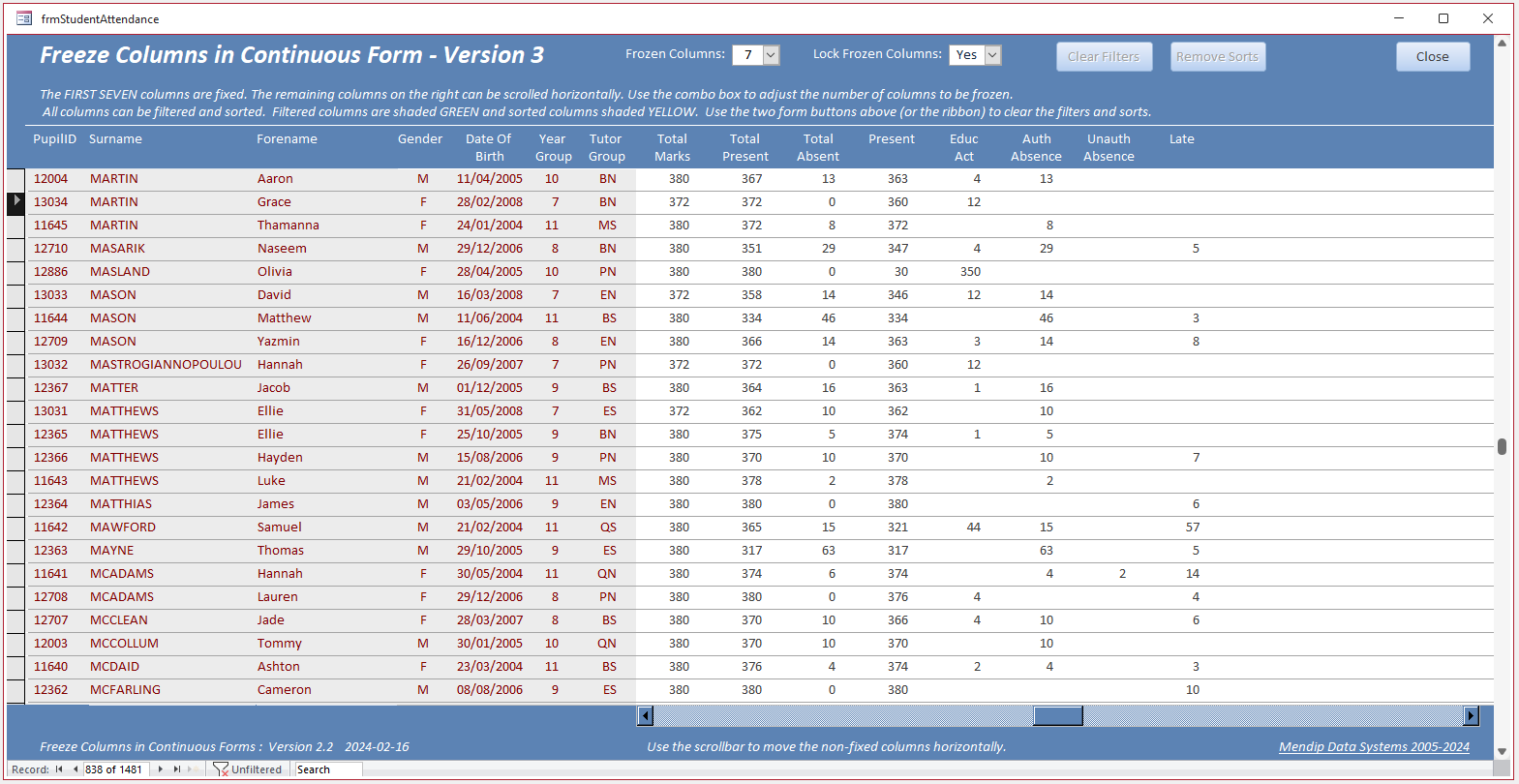The image size is (1519, 784).
Task: Click the Surname column header
Action: coord(115,139)
